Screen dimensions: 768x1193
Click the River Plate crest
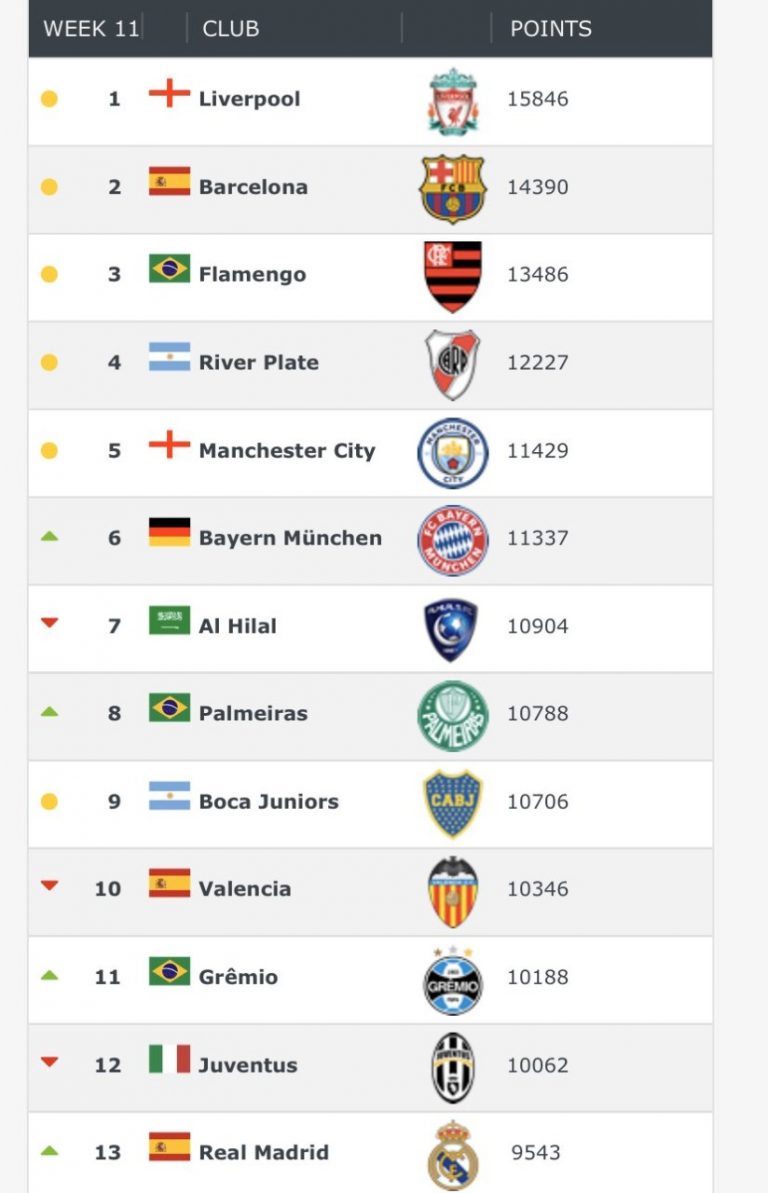(x=453, y=364)
